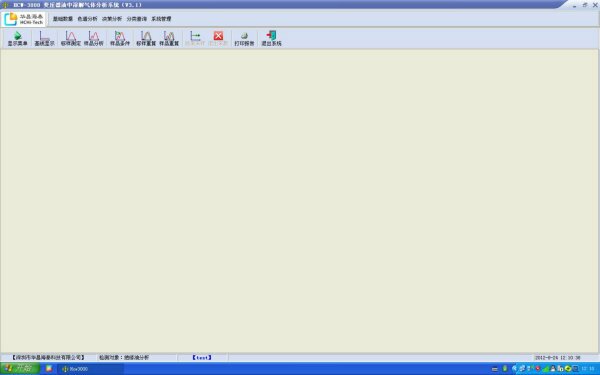Open the 基线显示 baseline display tool
The width and height of the screenshot is (600, 375).
44,39
